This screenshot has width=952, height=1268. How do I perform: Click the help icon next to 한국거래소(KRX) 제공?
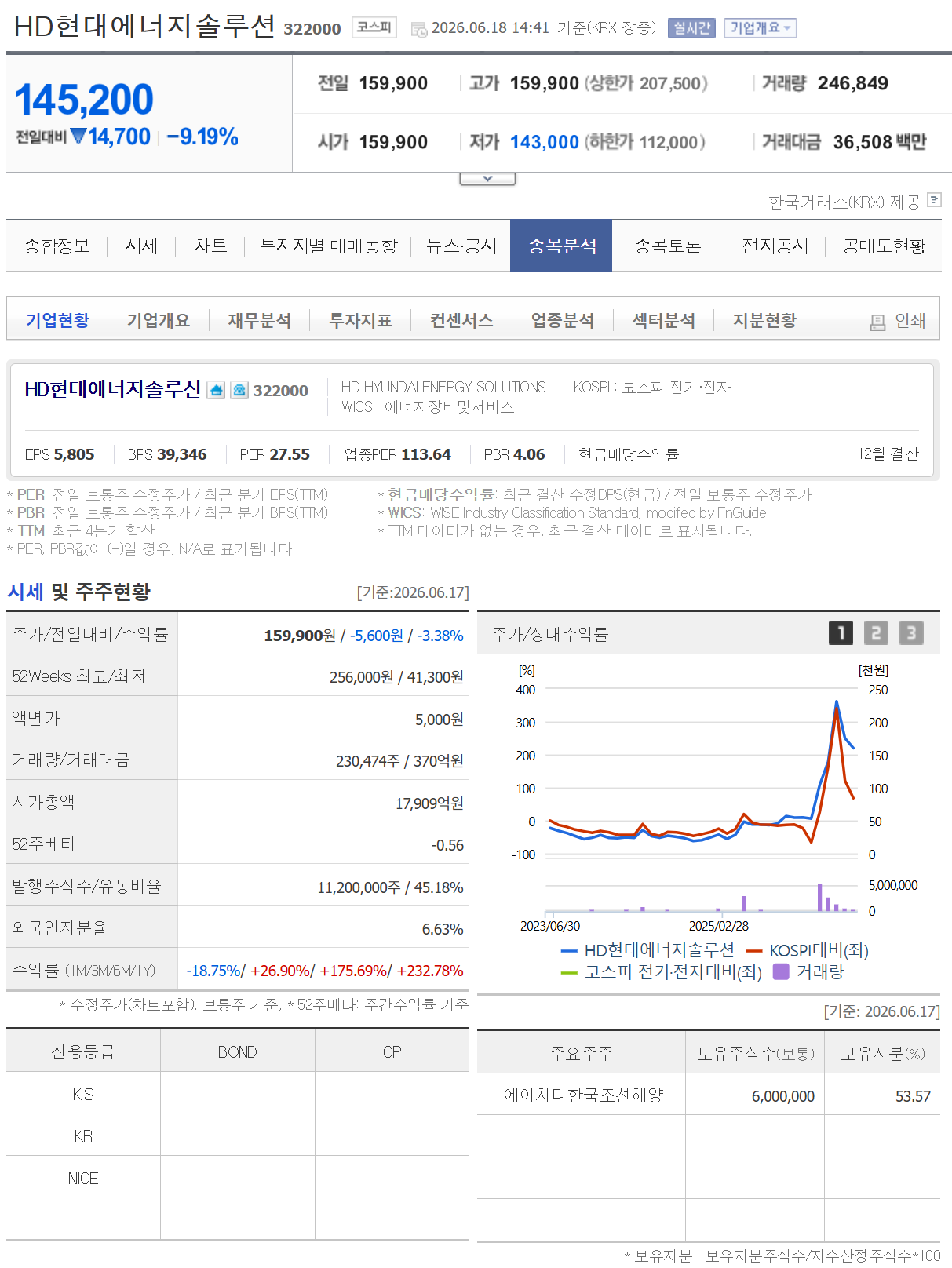[934, 199]
